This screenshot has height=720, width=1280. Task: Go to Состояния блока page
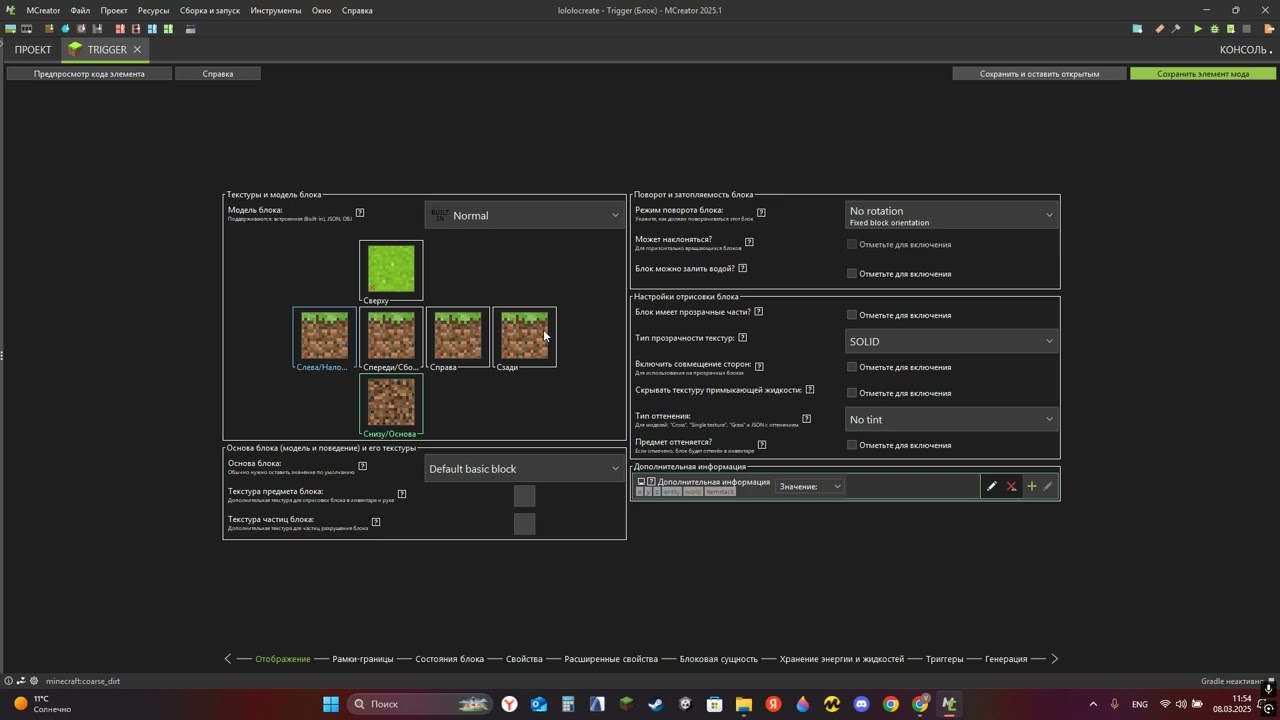pyautogui.click(x=449, y=659)
